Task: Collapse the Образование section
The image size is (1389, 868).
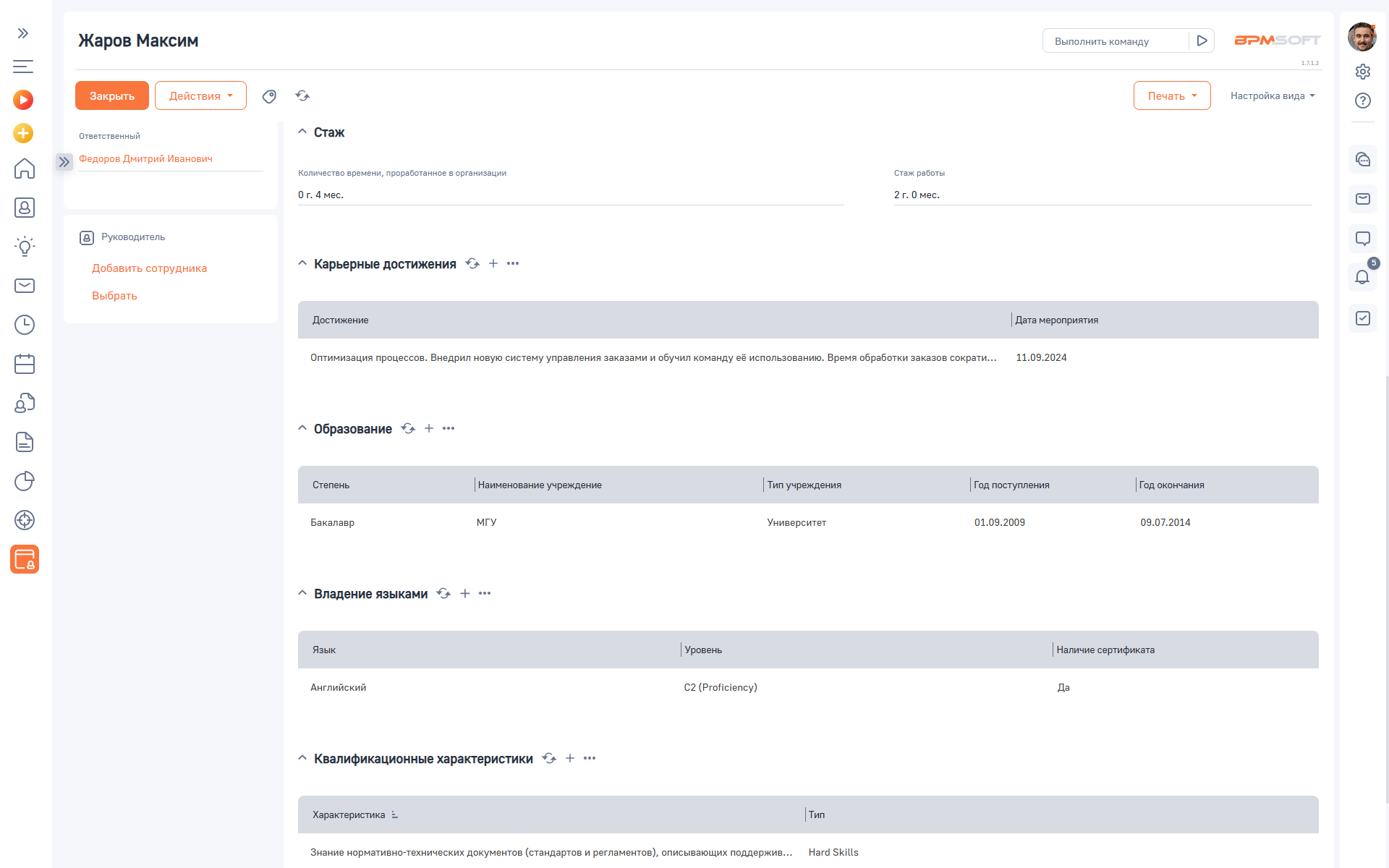Action: 302,428
